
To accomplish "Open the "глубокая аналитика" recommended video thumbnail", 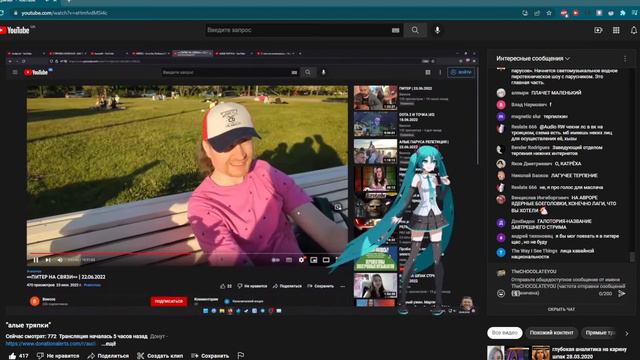I will coord(518,353).
